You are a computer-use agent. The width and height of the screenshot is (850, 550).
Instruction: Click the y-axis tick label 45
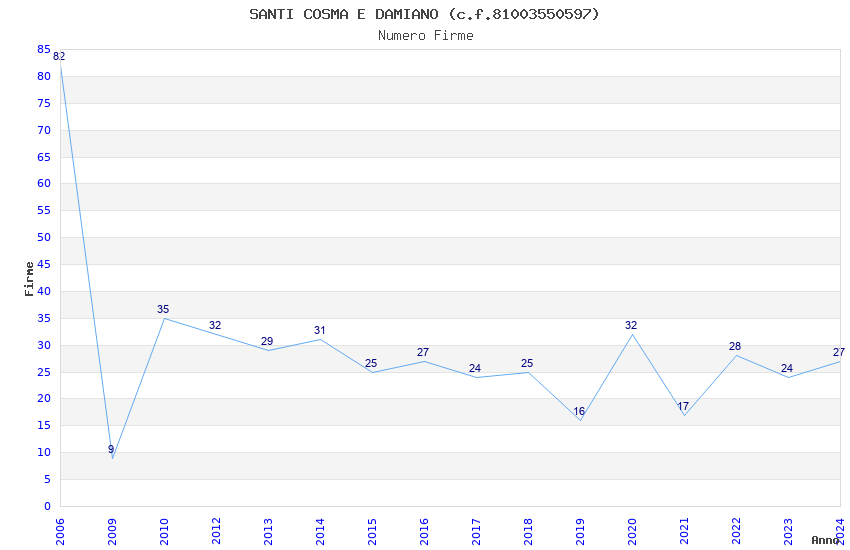pos(44,264)
